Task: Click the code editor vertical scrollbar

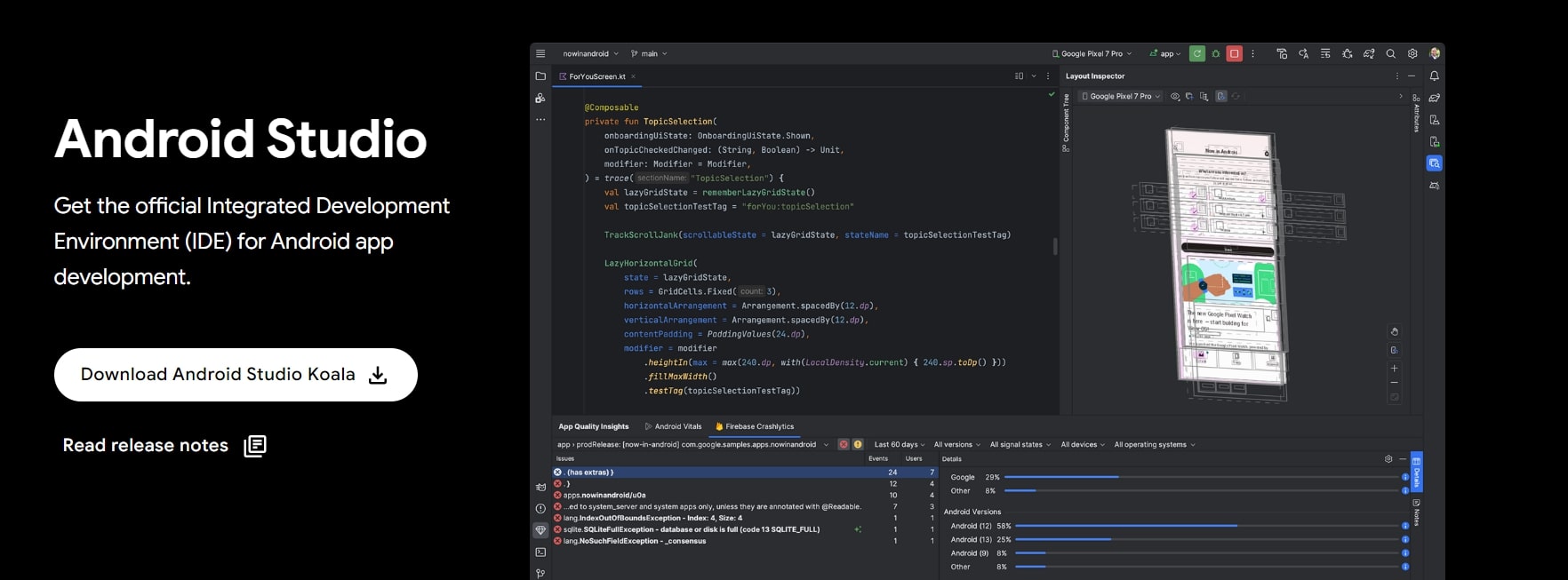Action: (1055, 246)
